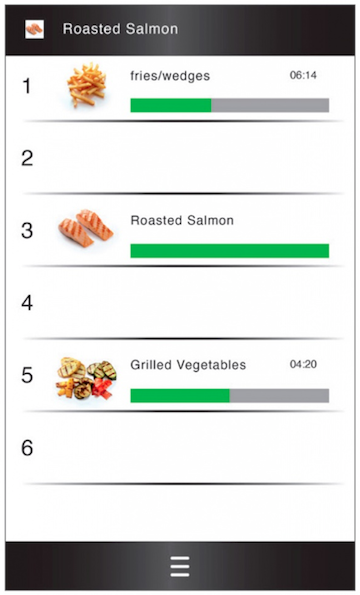Select rack number 3
360x595 pixels.
pyautogui.click(x=27, y=230)
